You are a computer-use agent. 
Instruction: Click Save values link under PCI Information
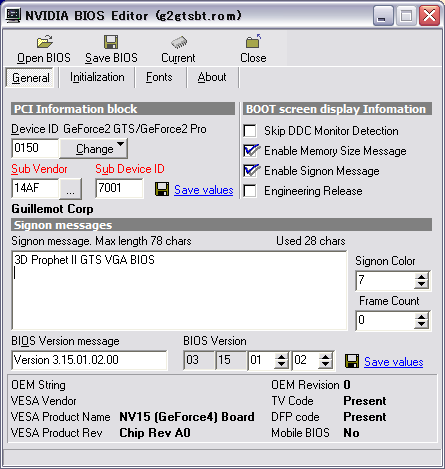[204, 190]
